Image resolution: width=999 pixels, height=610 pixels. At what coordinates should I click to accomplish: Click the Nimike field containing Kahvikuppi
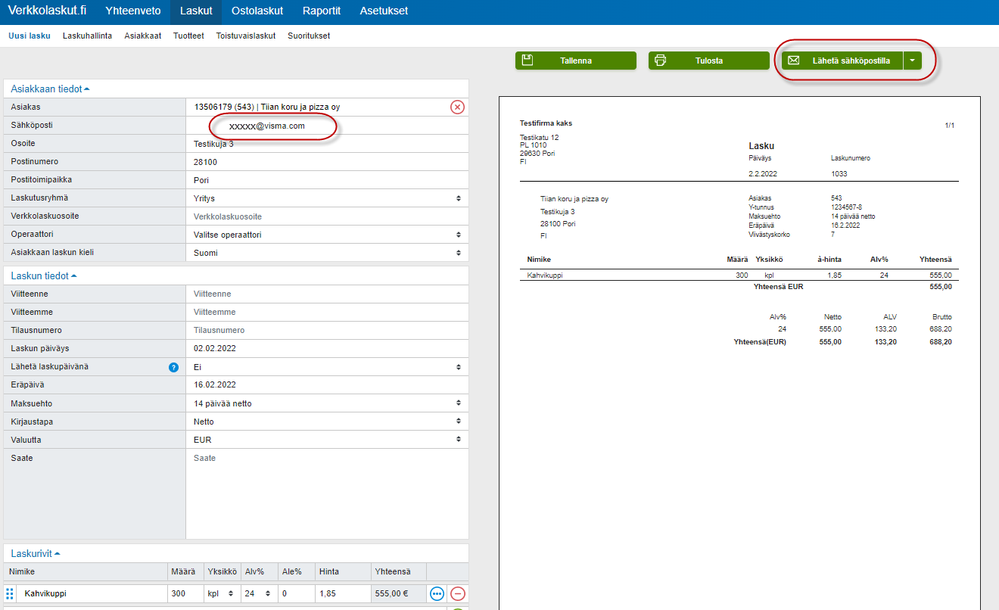pyautogui.click(x=92, y=593)
